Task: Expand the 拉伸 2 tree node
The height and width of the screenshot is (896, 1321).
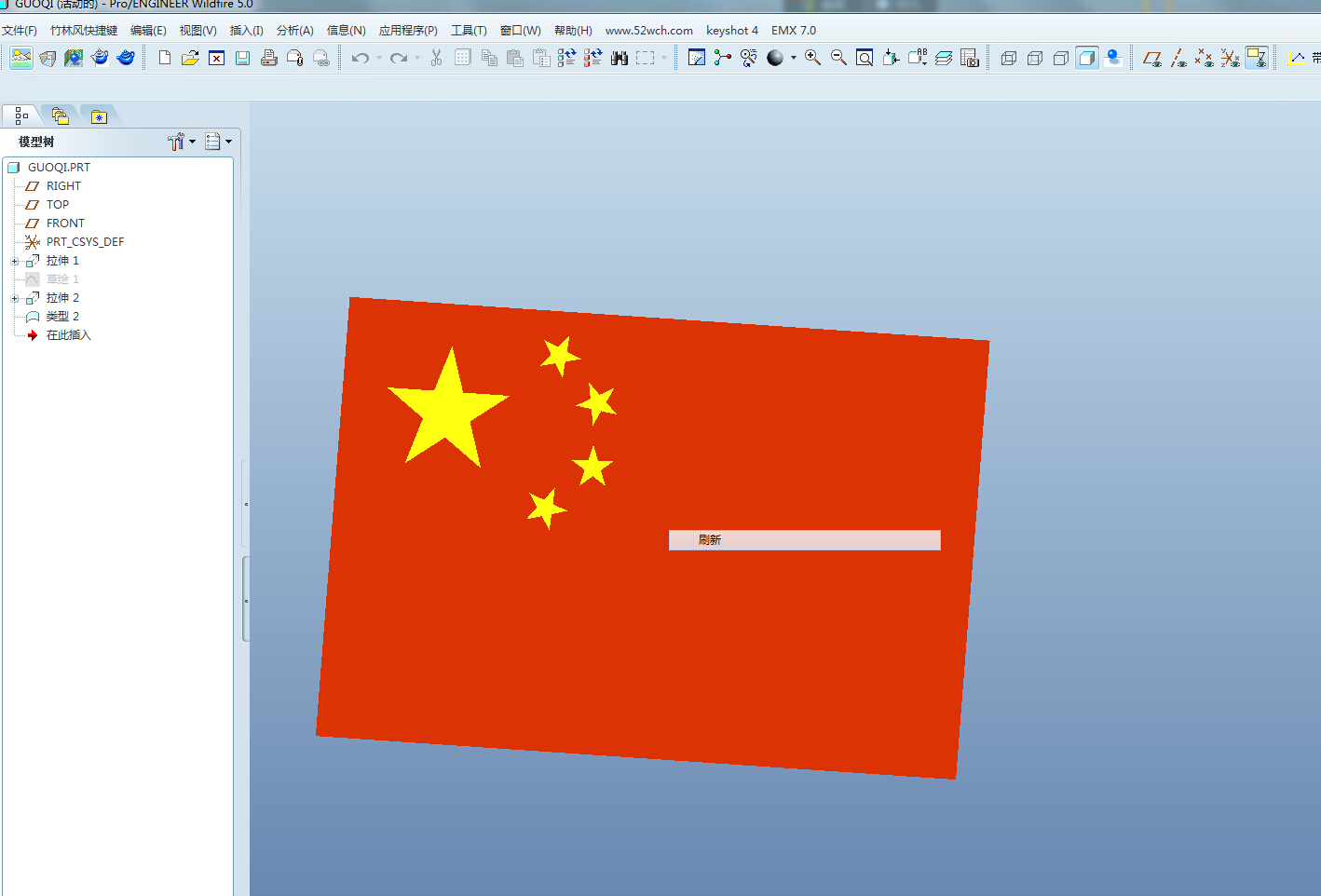Action: tap(14, 298)
